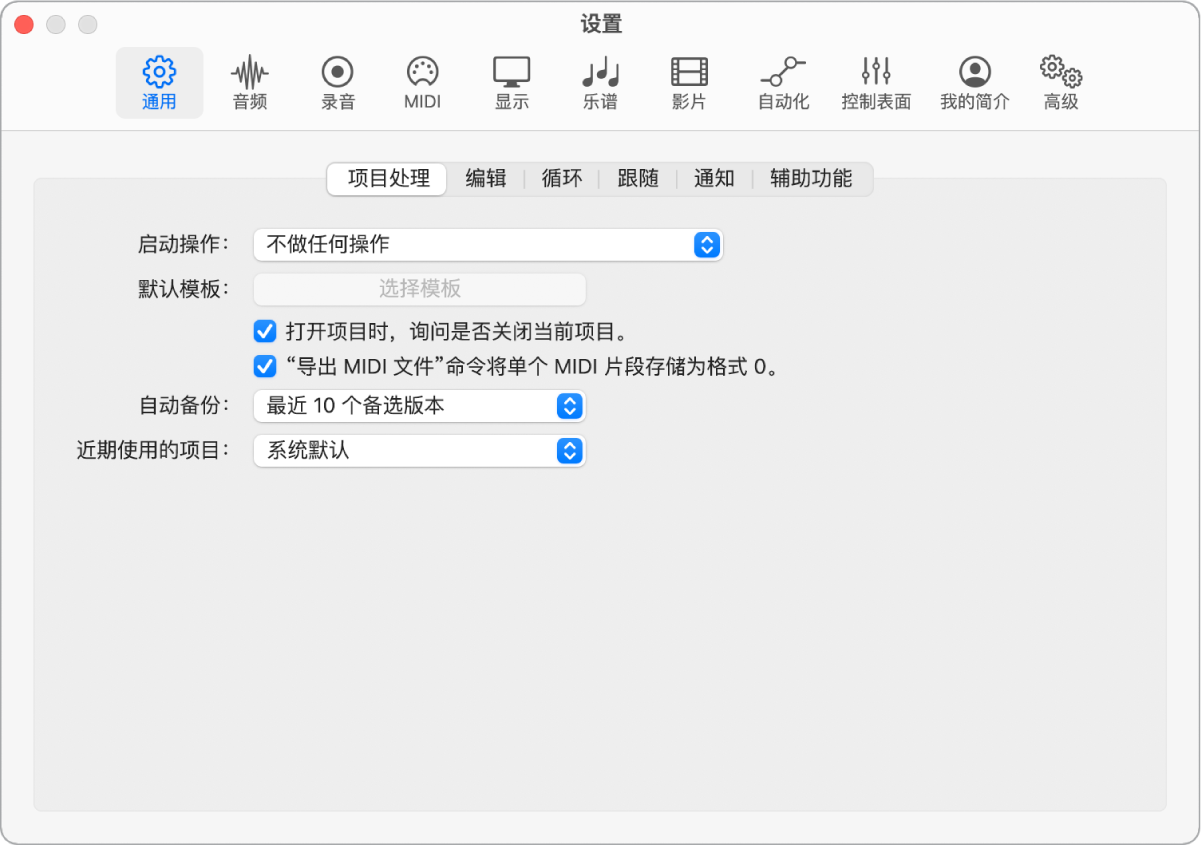Click the 选择模板 button
The height and width of the screenshot is (846, 1202).
pos(419,289)
